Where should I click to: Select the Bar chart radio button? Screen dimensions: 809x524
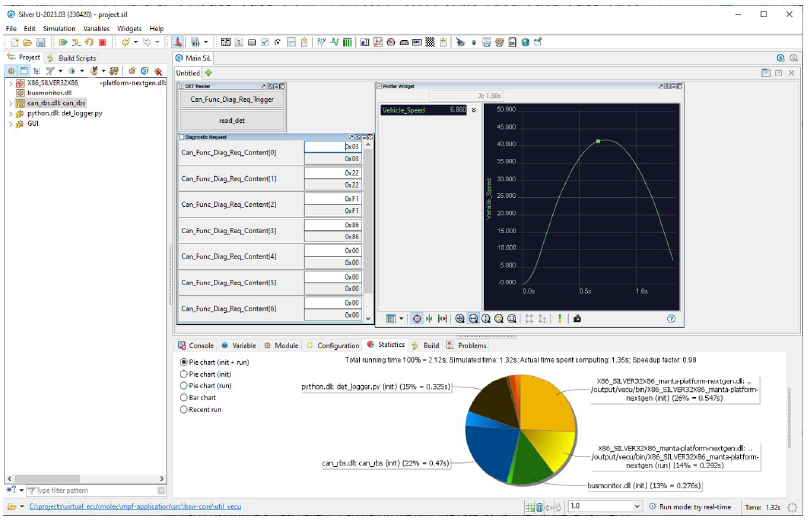(183, 398)
